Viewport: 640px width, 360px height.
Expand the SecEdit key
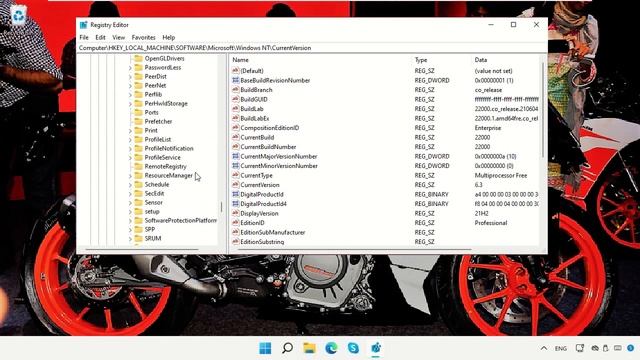tap(130, 193)
